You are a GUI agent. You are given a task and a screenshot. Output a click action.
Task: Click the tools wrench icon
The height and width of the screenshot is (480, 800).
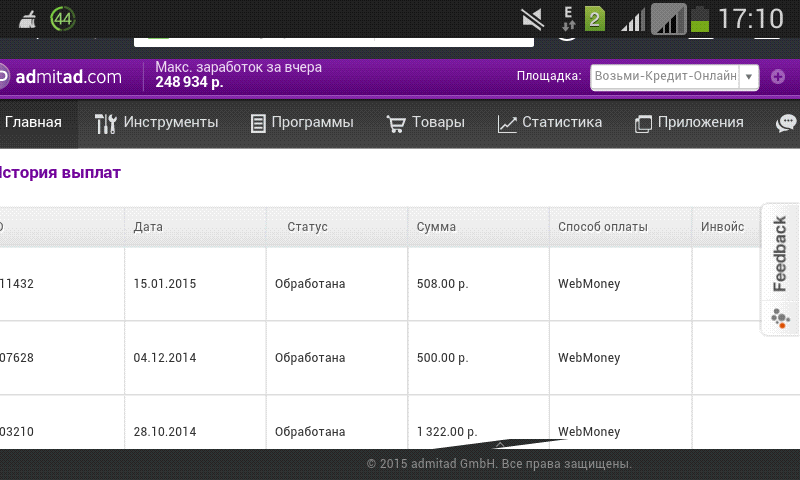tap(106, 123)
